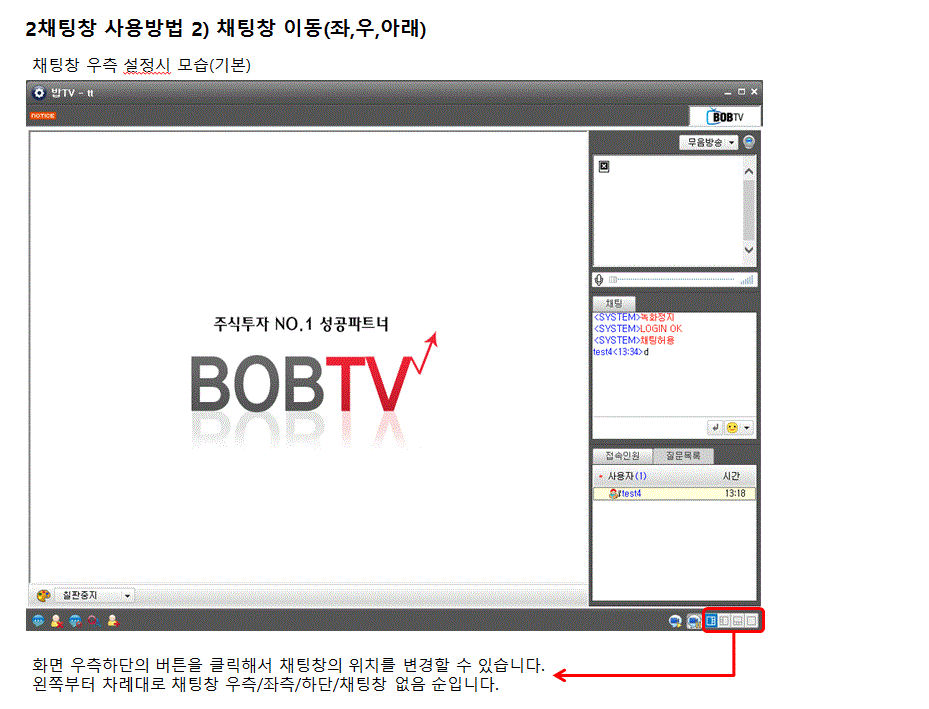
Task: Click the scroll down arrow in video panel
Action: (749, 250)
